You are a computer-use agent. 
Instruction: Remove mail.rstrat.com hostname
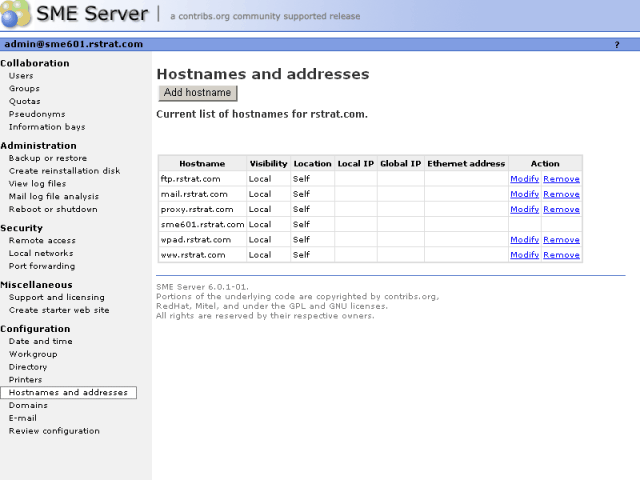pos(561,194)
